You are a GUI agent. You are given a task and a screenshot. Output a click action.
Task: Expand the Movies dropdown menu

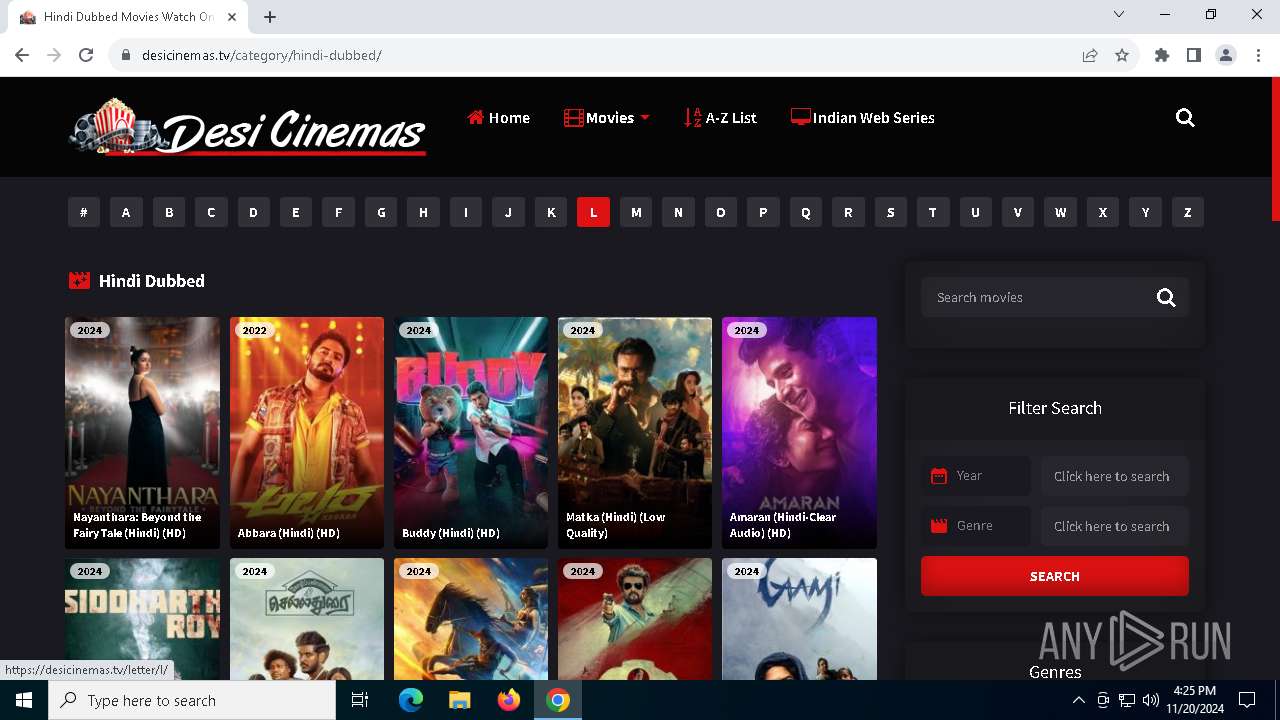tap(607, 118)
